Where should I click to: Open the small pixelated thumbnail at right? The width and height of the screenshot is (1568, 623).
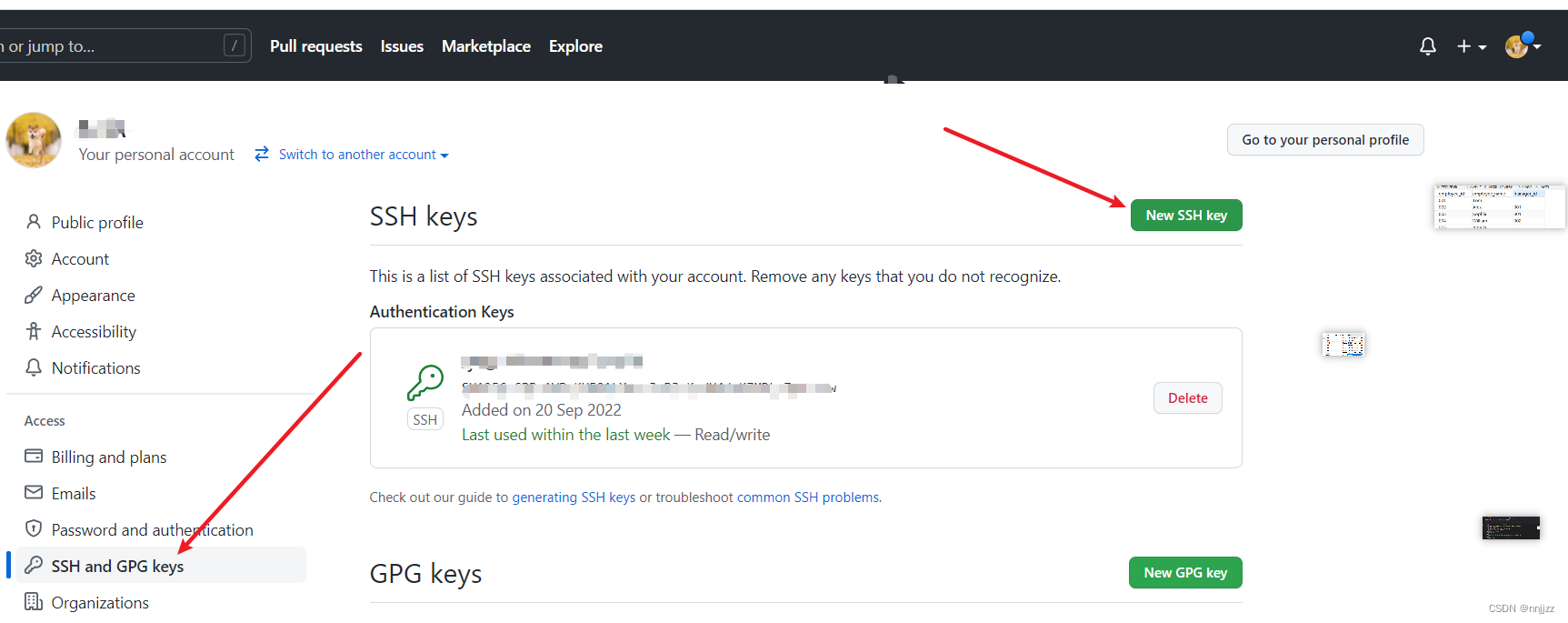pos(1343,345)
